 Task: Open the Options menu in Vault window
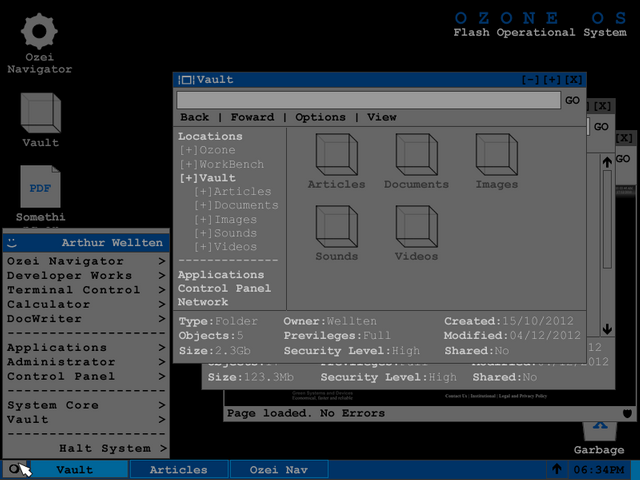click(x=320, y=117)
